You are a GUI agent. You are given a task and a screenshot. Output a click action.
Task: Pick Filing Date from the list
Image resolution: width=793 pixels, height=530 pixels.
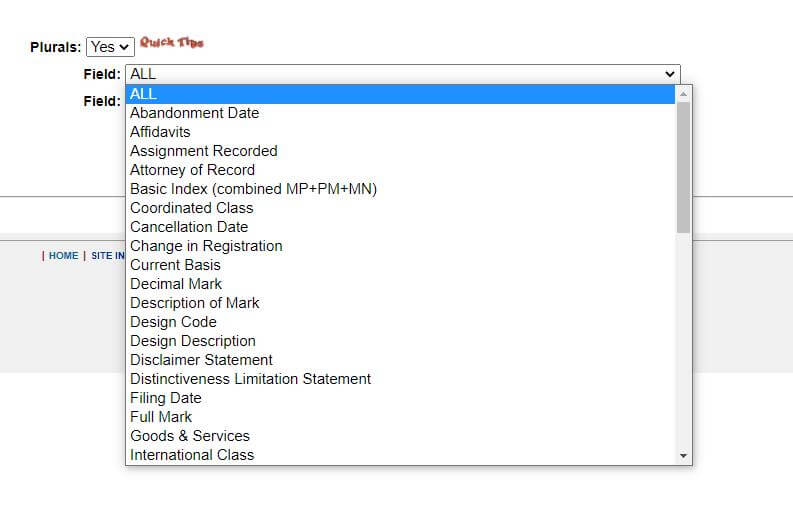tap(165, 398)
